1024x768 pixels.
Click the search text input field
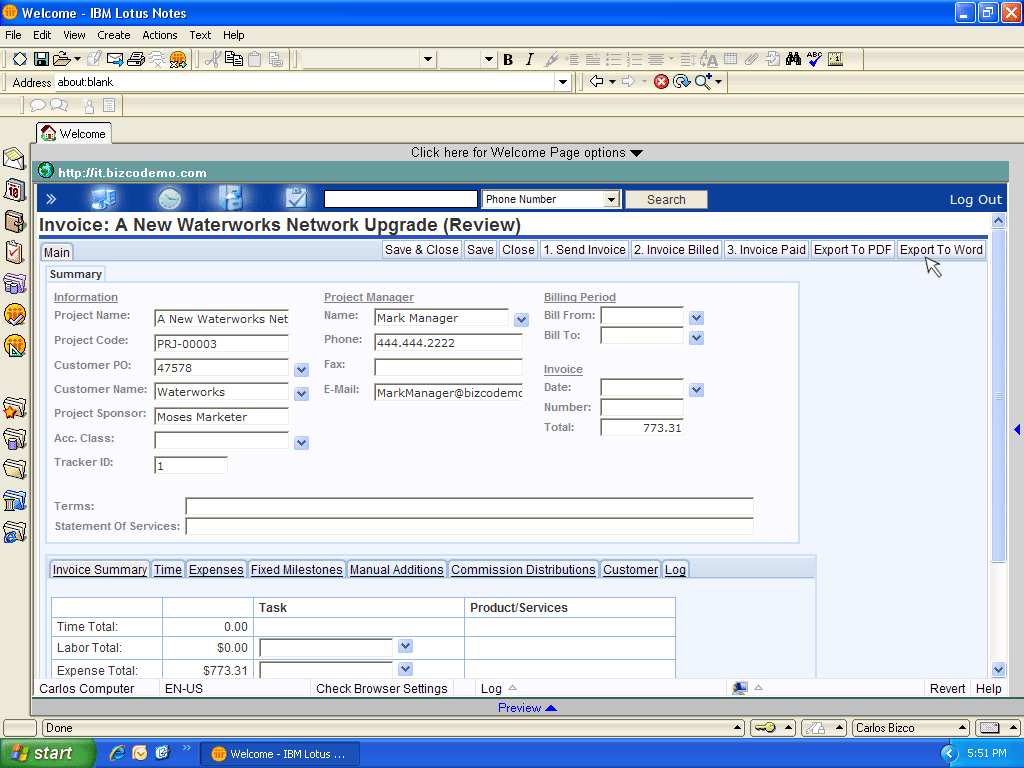pos(400,199)
